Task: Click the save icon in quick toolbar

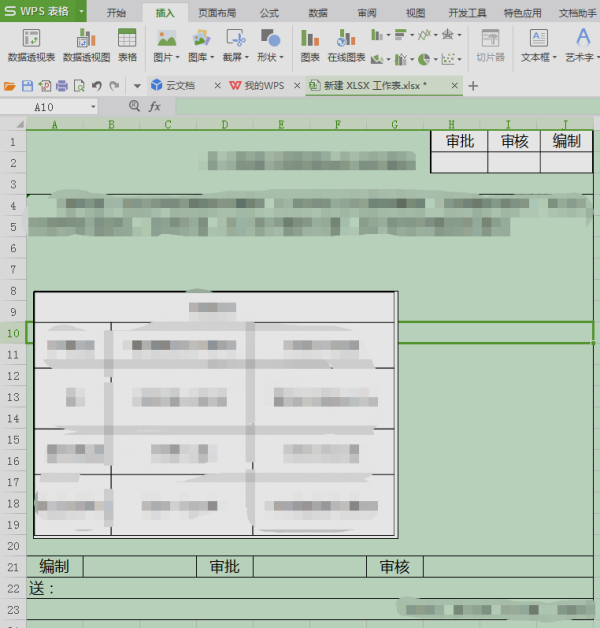Action: pos(27,86)
